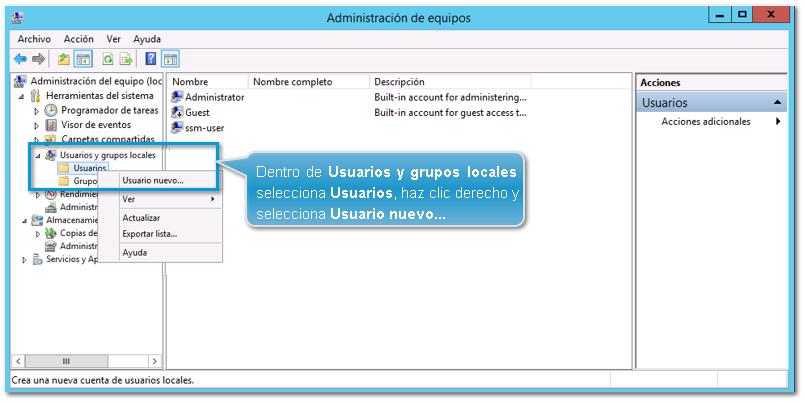Select Actualizar in the context menu

coord(160,218)
